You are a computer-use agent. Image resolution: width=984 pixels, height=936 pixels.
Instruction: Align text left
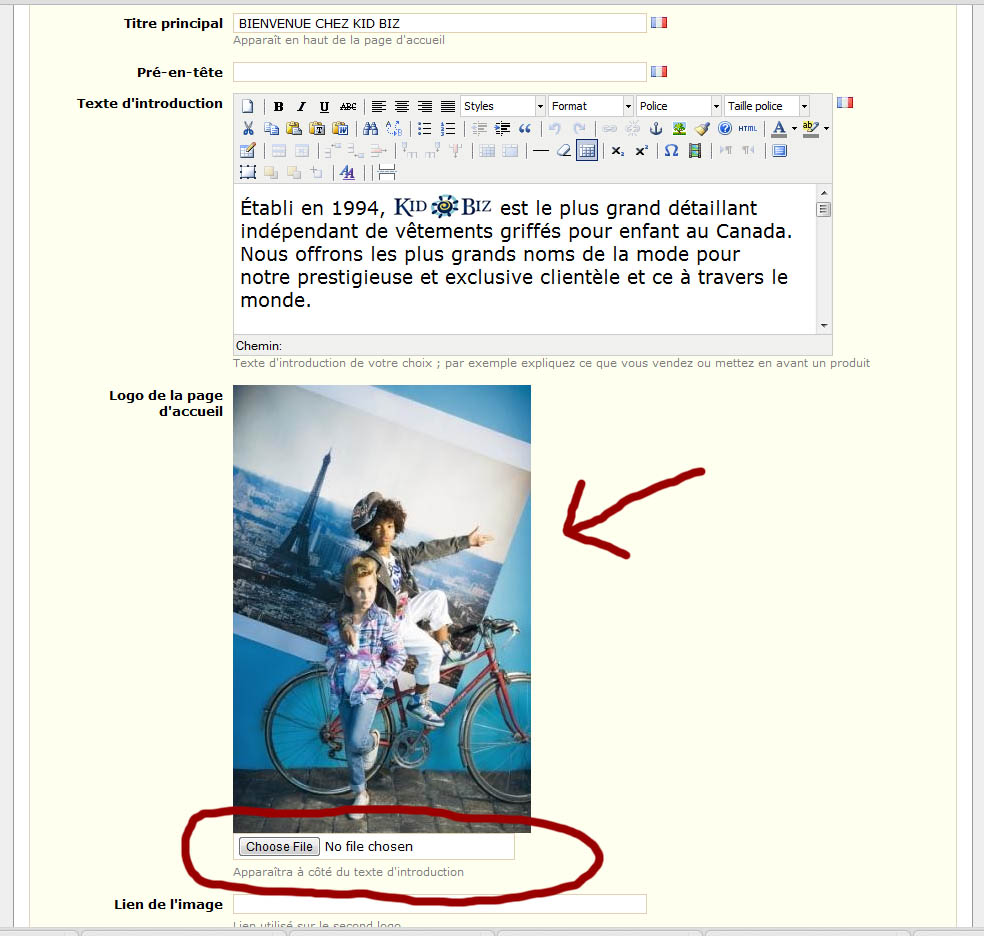click(x=378, y=106)
